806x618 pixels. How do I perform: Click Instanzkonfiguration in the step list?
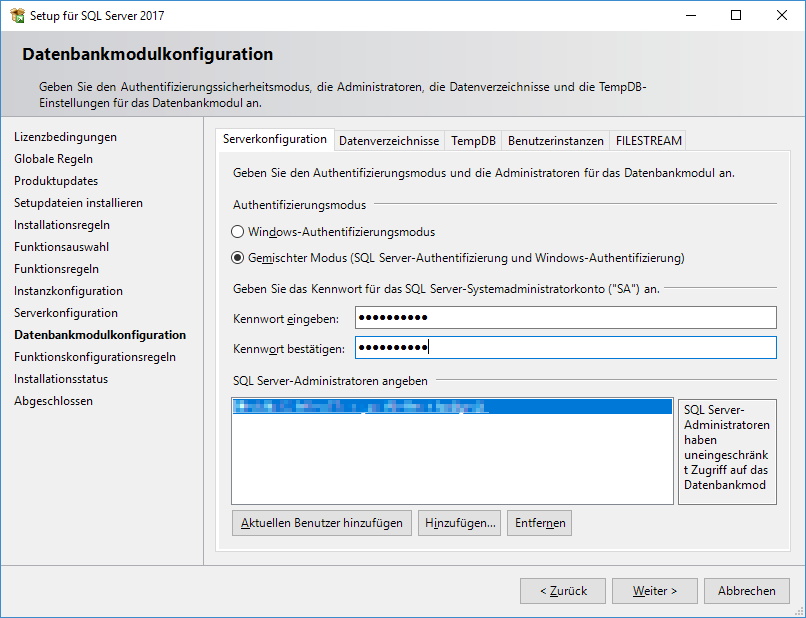[68, 291]
